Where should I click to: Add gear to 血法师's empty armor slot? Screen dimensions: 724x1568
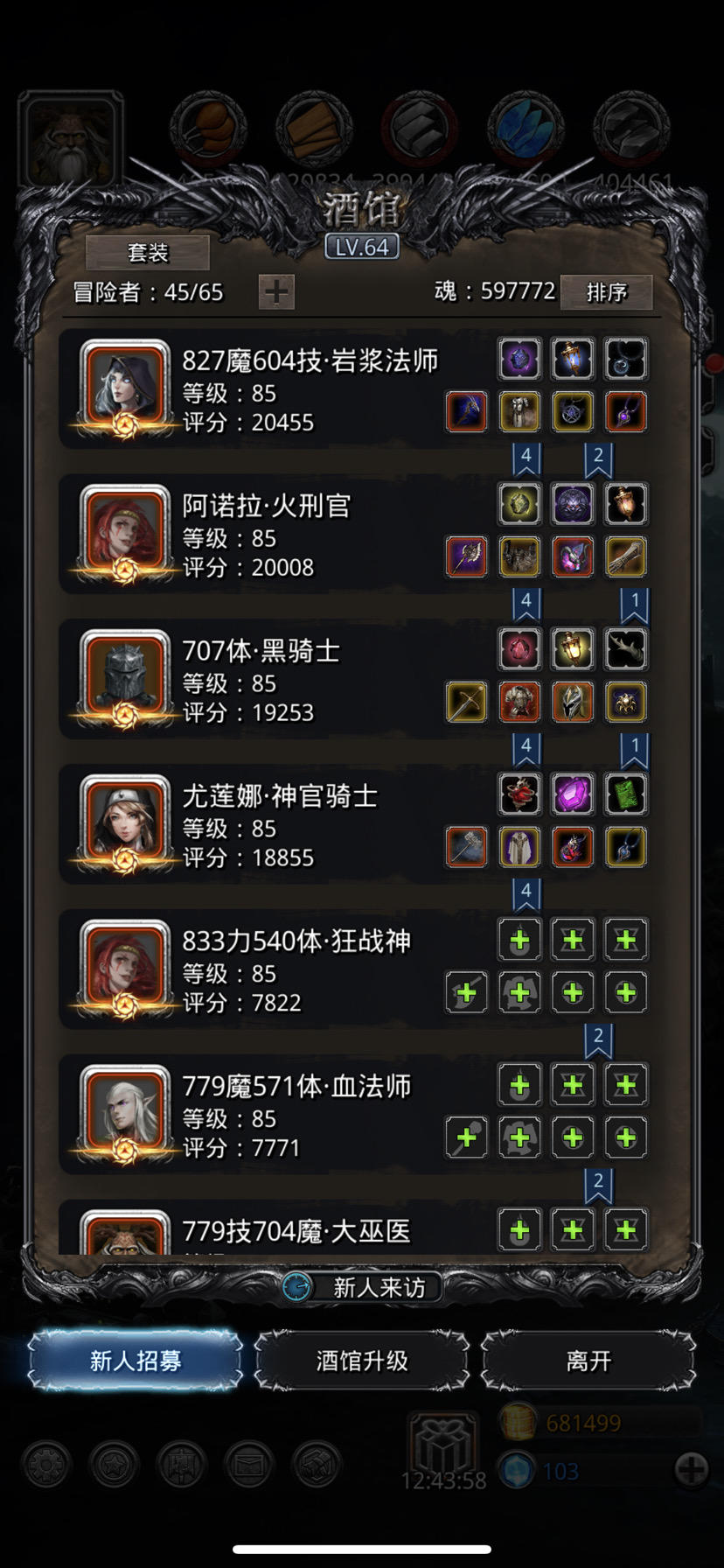pos(519,1137)
